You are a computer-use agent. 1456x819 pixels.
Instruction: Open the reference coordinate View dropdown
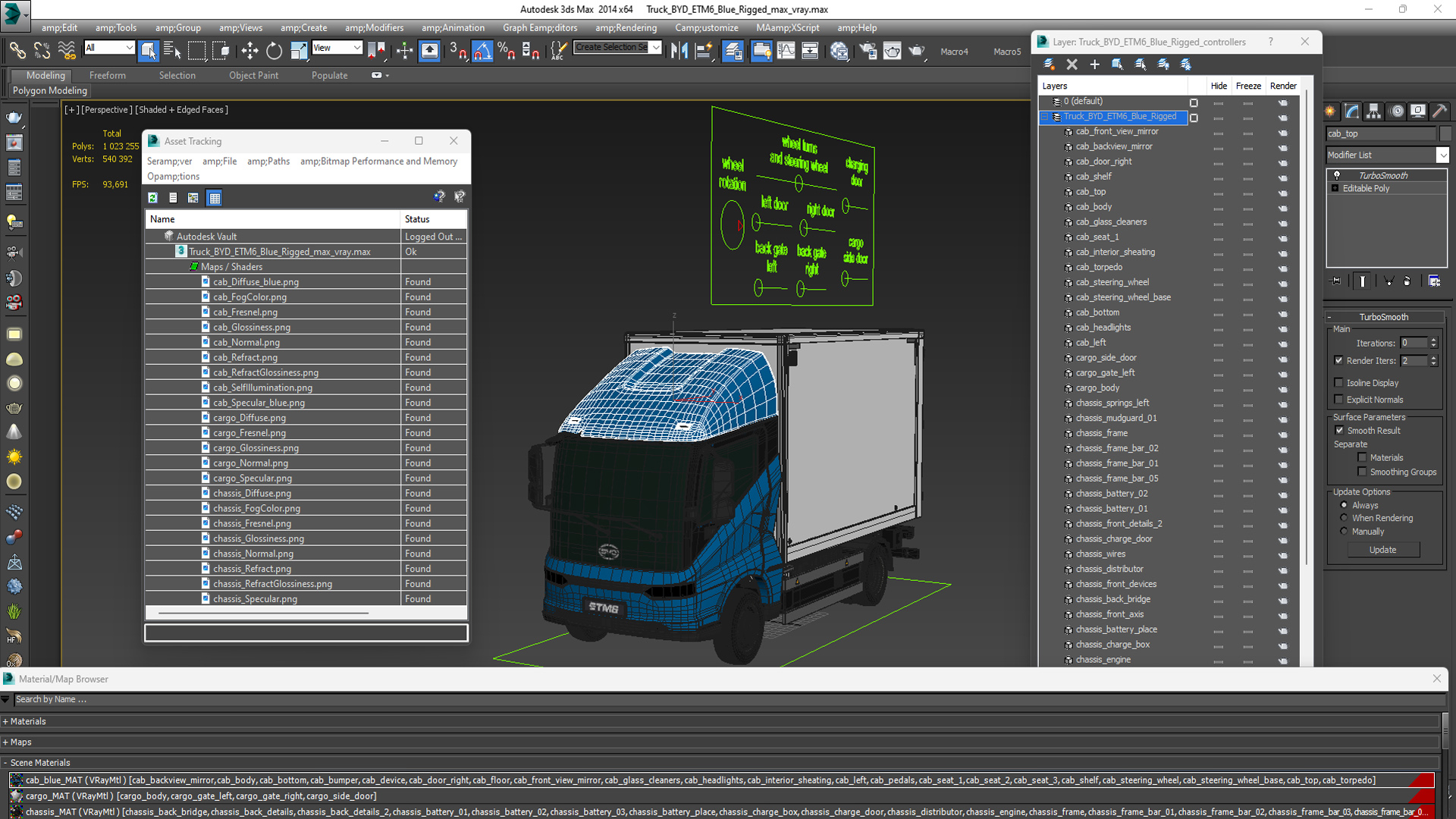356,48
